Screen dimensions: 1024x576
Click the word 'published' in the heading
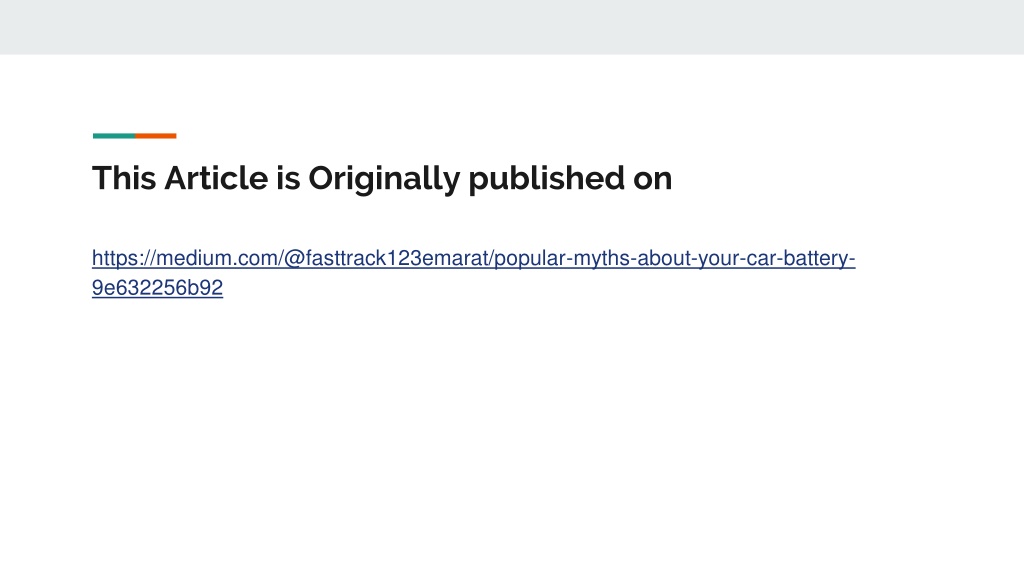546,178
